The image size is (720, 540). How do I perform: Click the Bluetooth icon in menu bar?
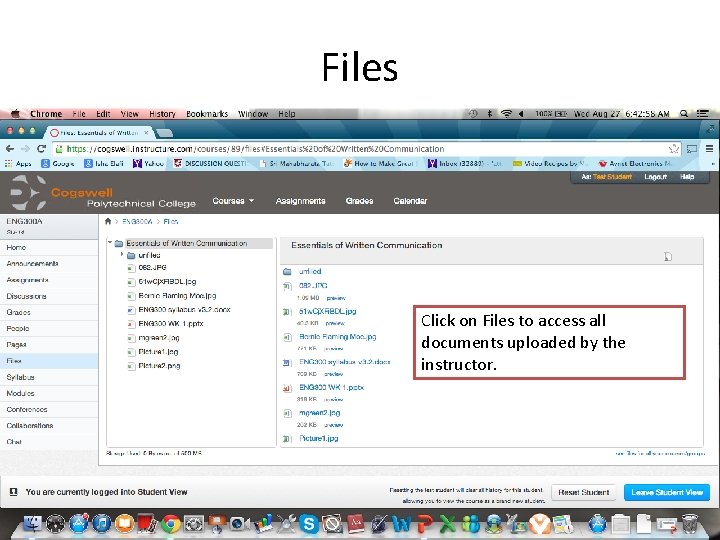tap(490, 114)
